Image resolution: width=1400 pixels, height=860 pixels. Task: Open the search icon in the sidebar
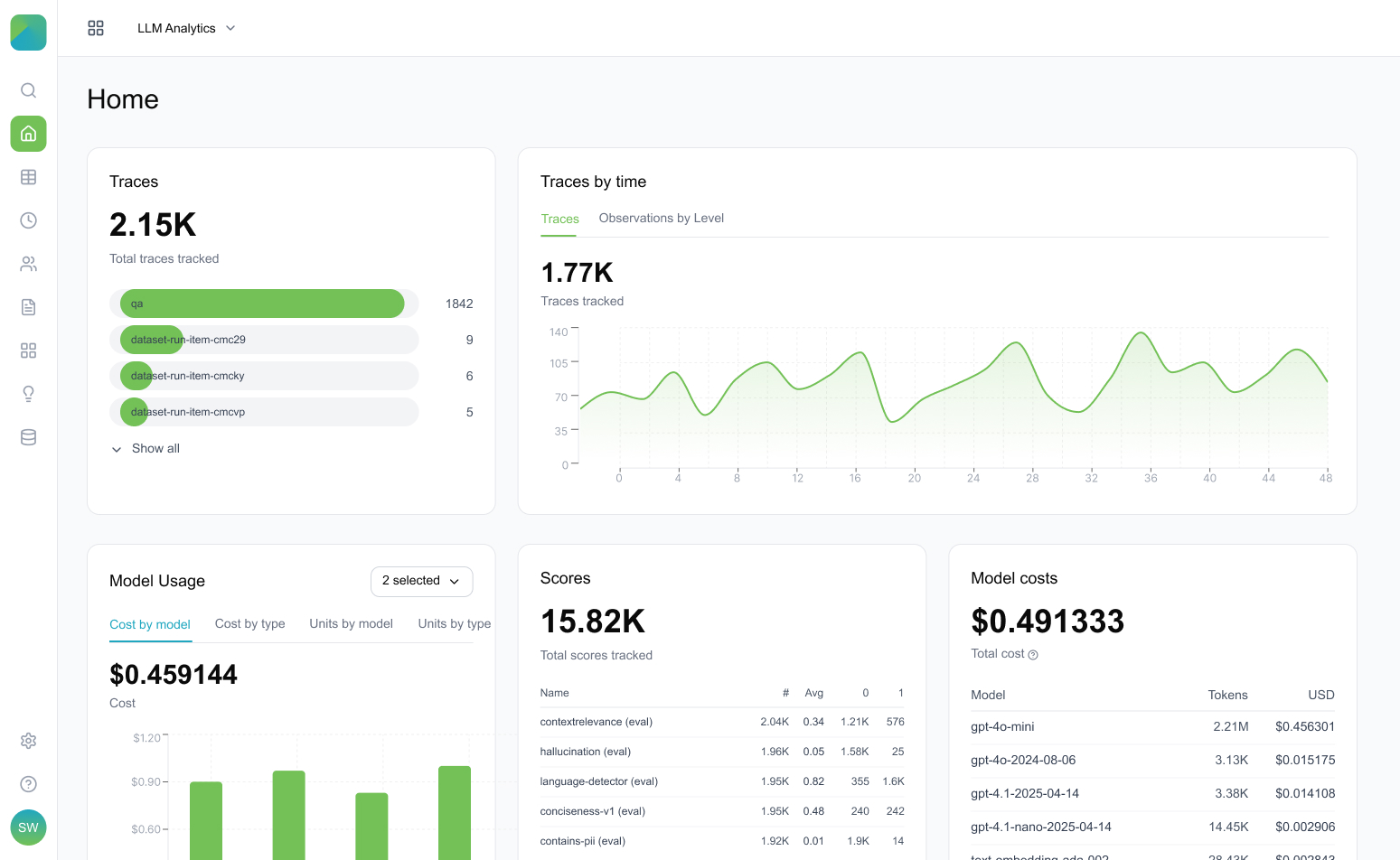tap(28, 90)
